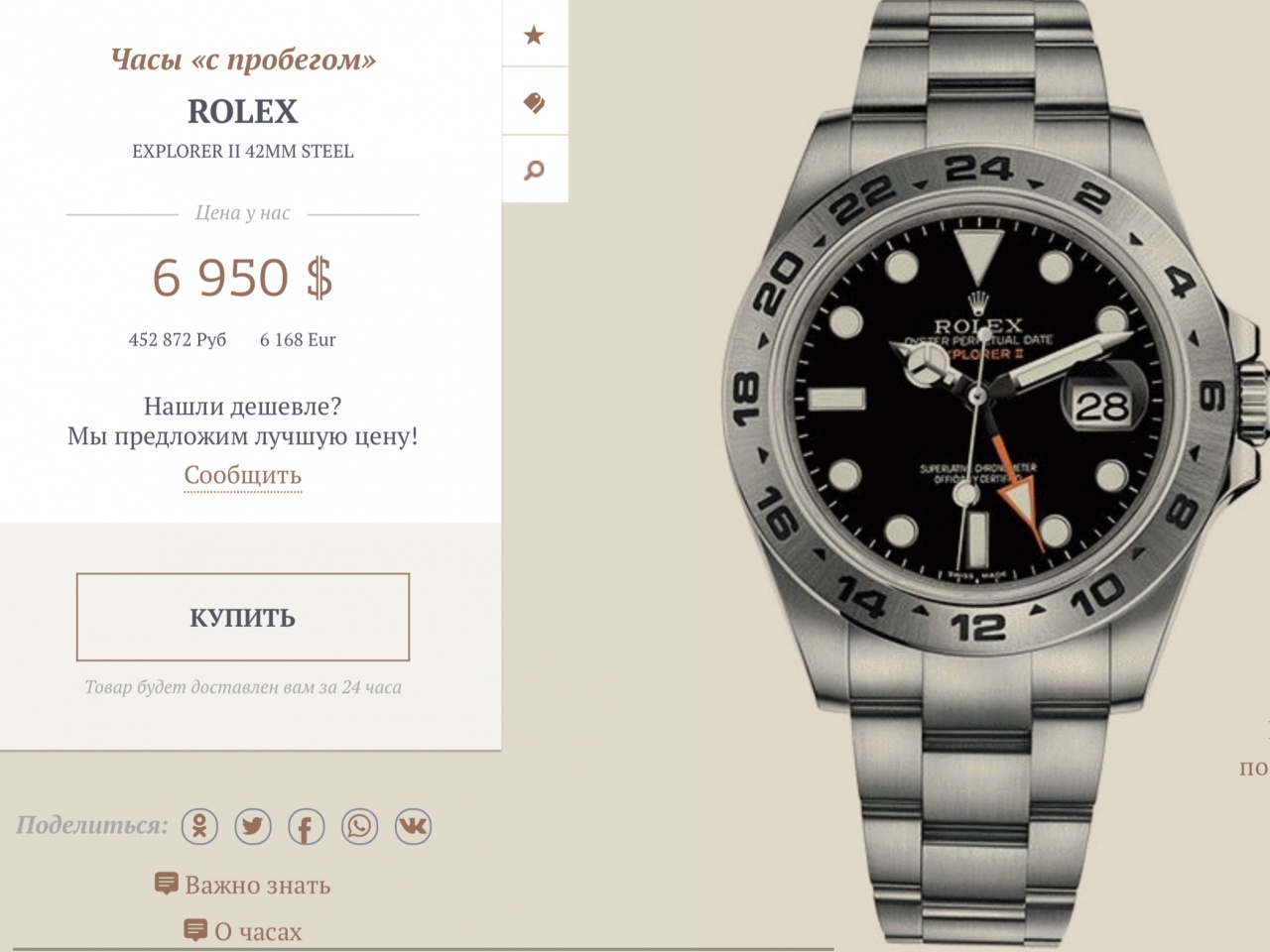Open the О часах section
This screenshot has height=952, width=1270.
[258, 932]
